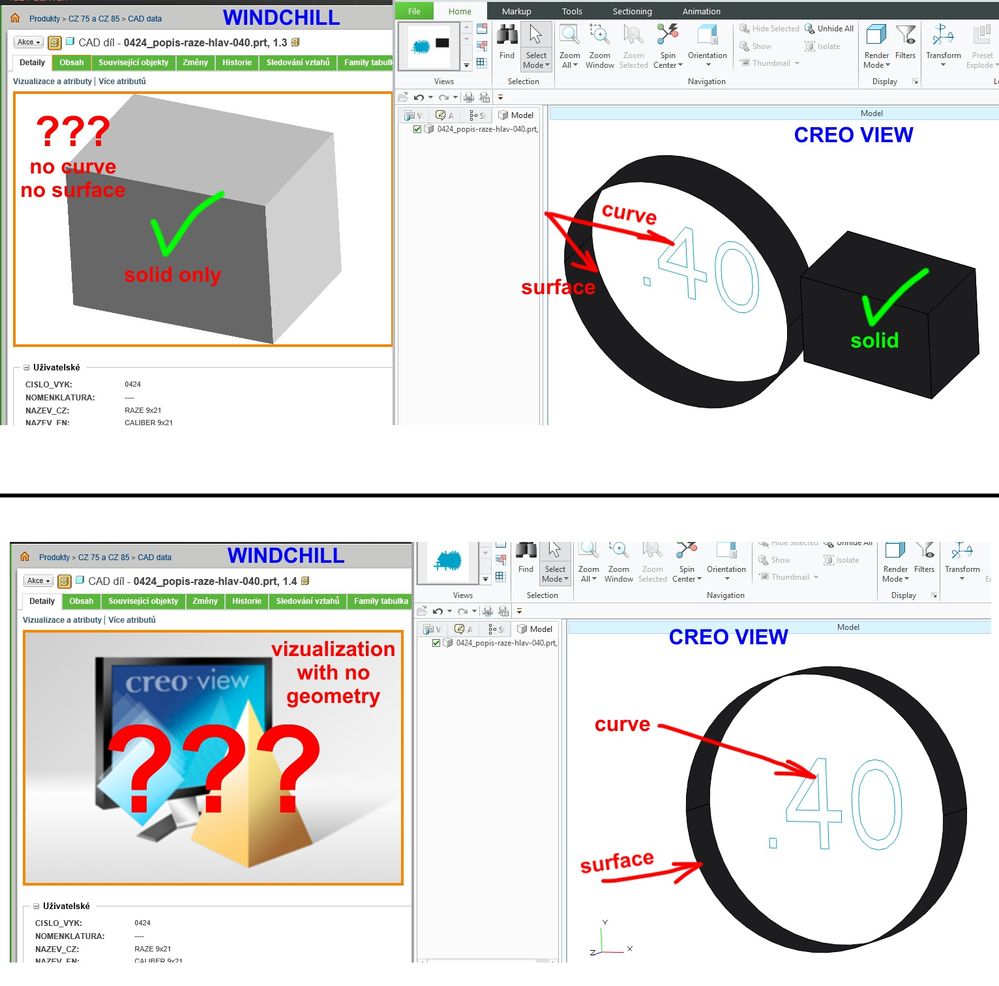Click Sledování vztahů tab on version 1.3 page
Viewport: 999px width, 986px height.
click(x=298, y=62)
